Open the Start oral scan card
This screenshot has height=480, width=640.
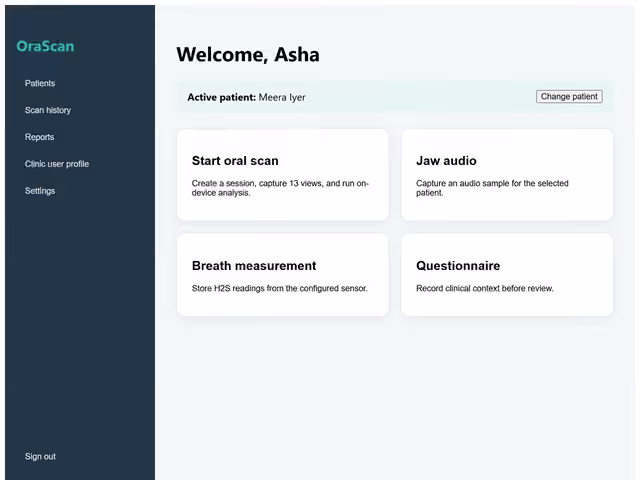pos(282,175)
